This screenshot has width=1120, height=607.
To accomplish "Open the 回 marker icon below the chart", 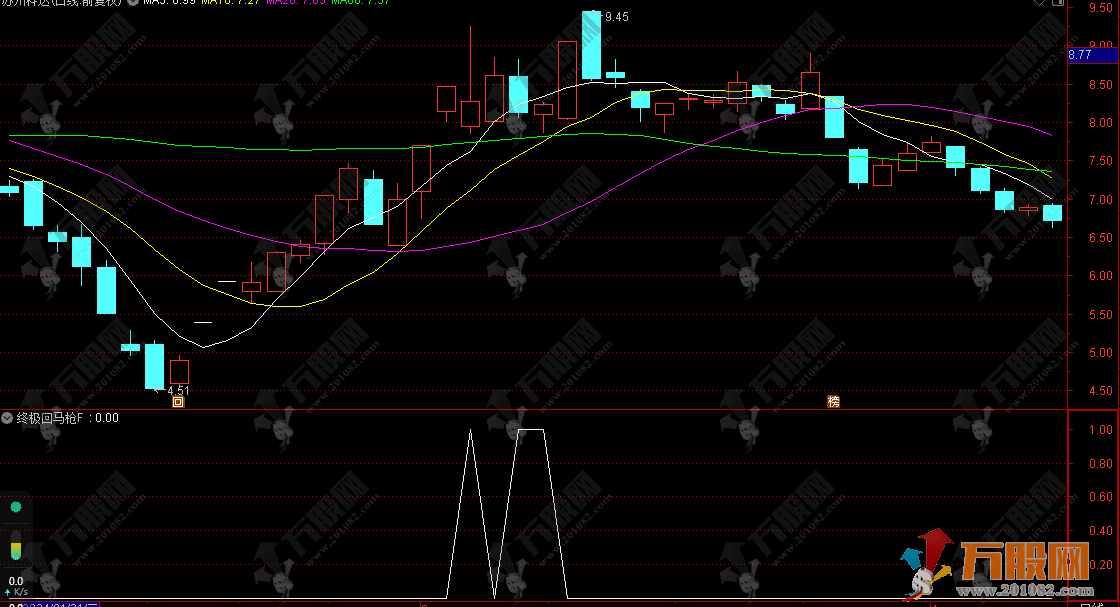I will pos(179,402).
